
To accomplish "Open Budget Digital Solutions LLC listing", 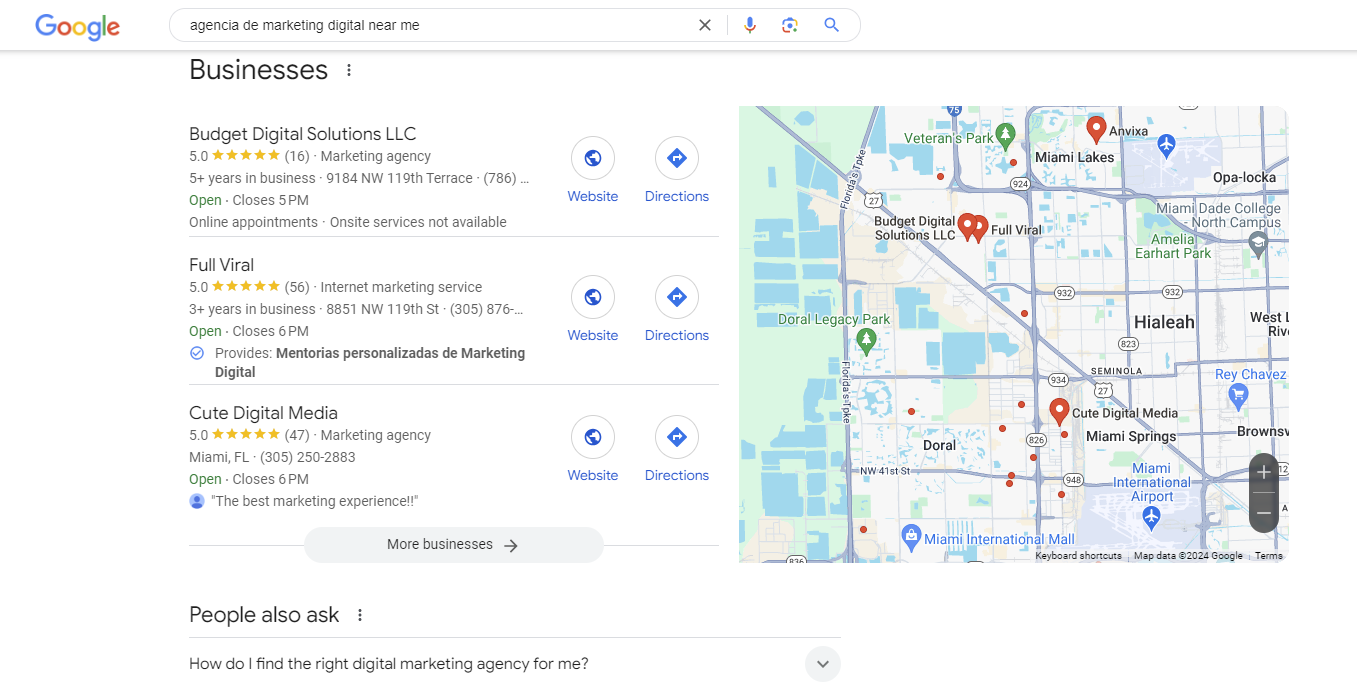I will click(302, 134).
